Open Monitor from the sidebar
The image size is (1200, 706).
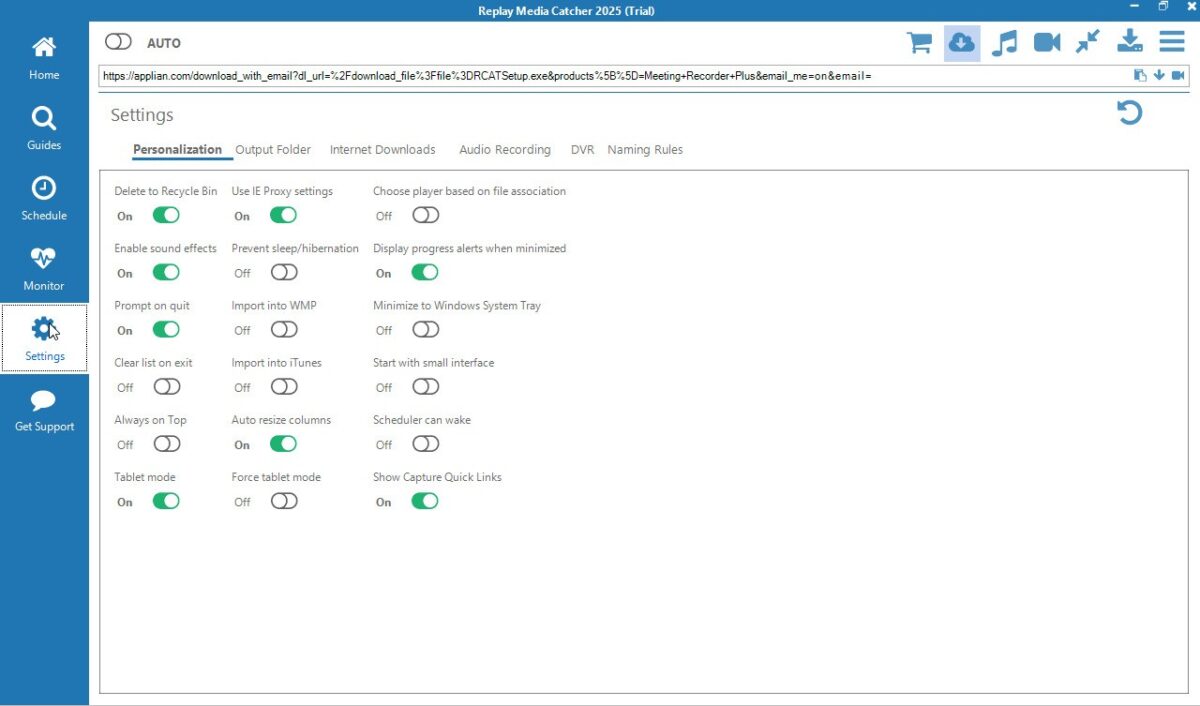click(44, 269)
